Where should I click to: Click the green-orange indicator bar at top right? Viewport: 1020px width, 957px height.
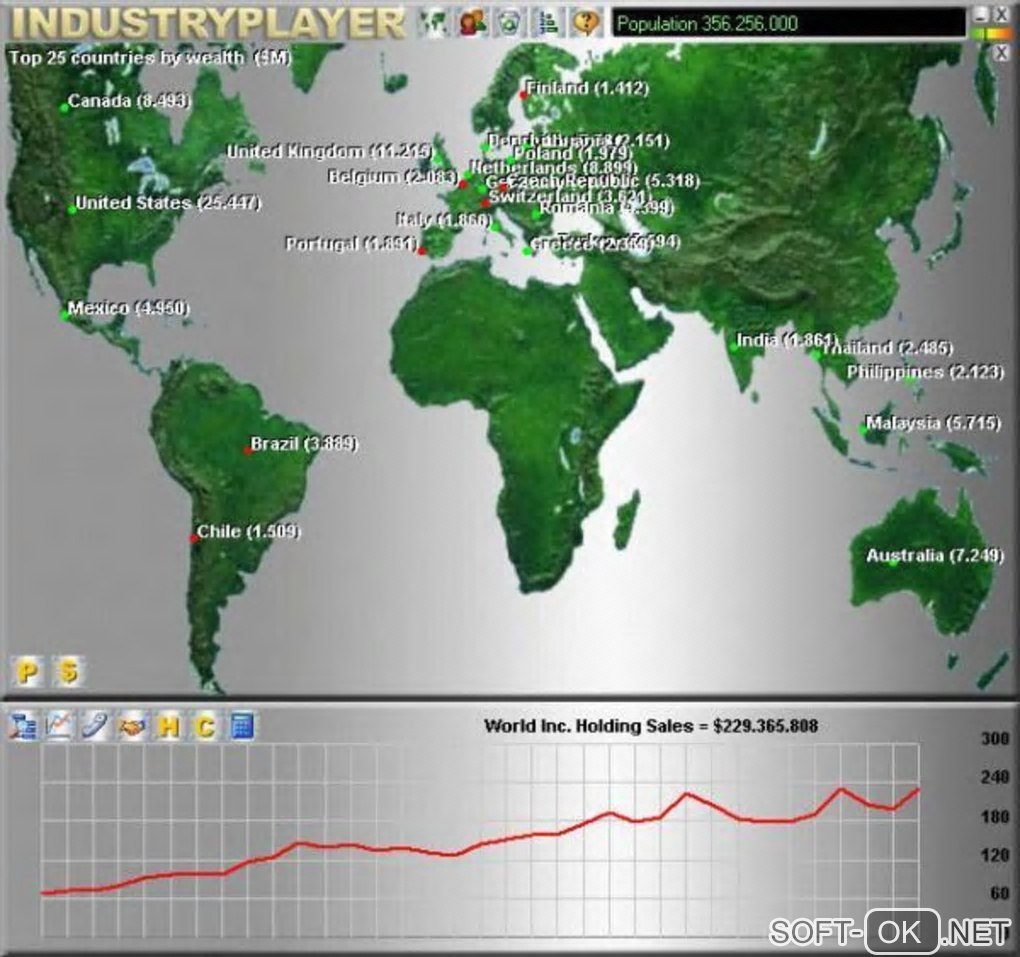pos(989,33)
